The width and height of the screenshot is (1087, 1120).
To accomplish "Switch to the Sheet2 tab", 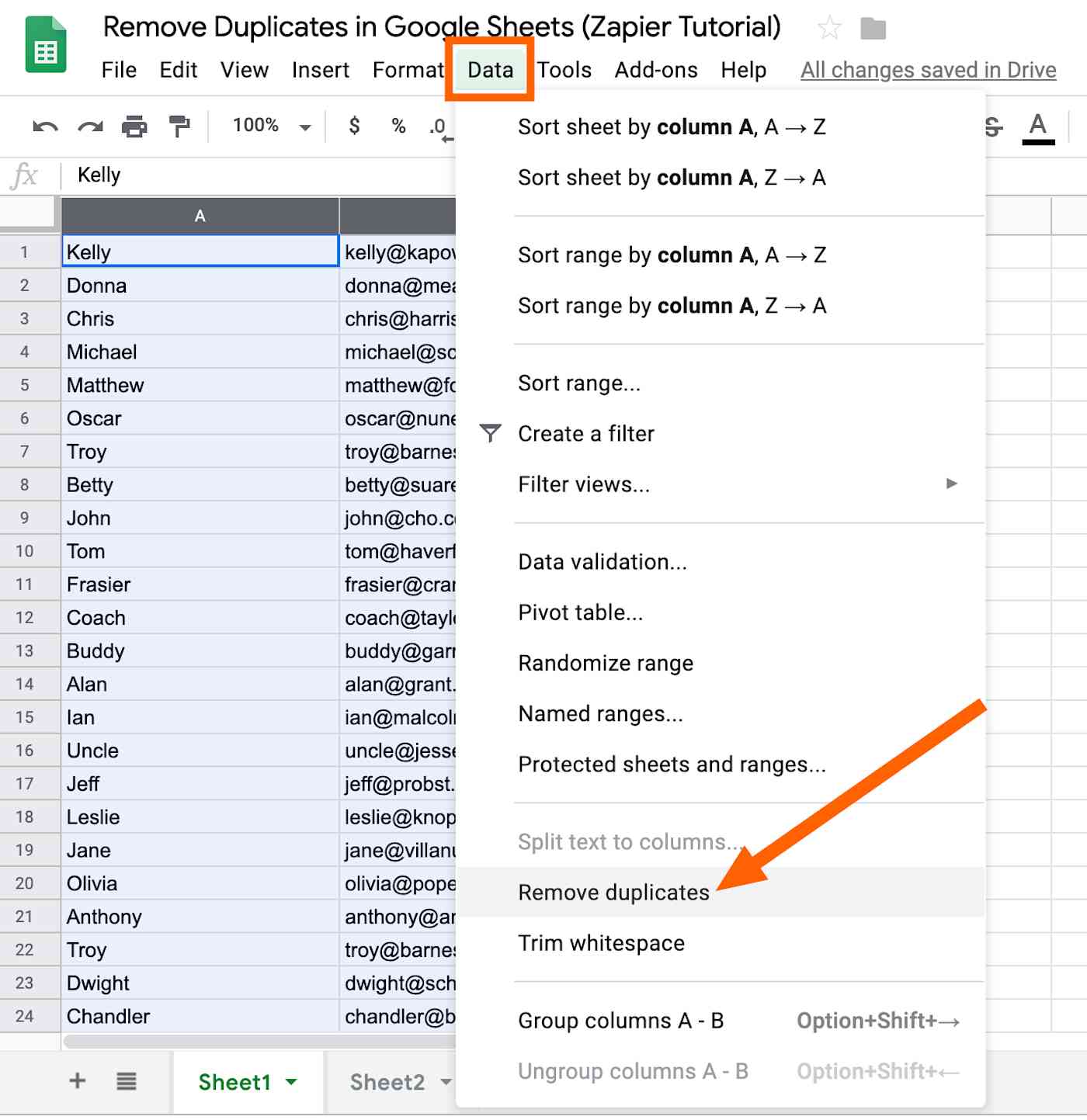I will [x=387, y=1082].
